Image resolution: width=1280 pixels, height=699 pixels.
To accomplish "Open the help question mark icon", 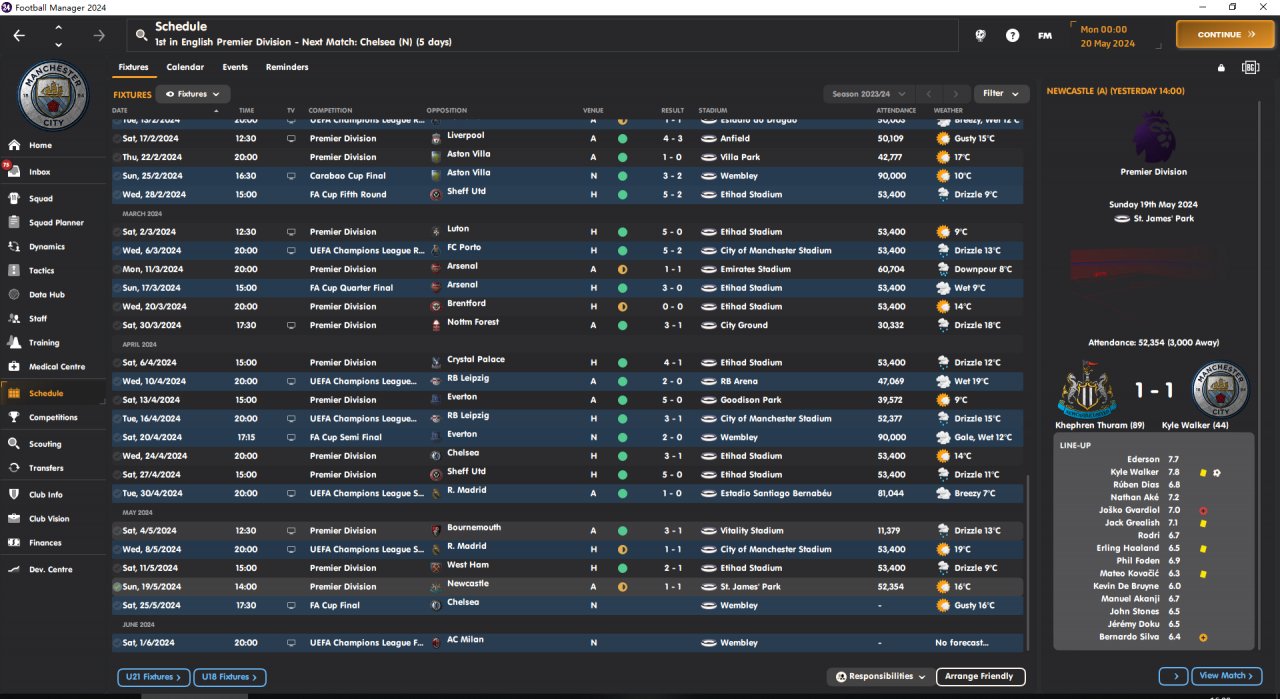I will [1013, 35].
